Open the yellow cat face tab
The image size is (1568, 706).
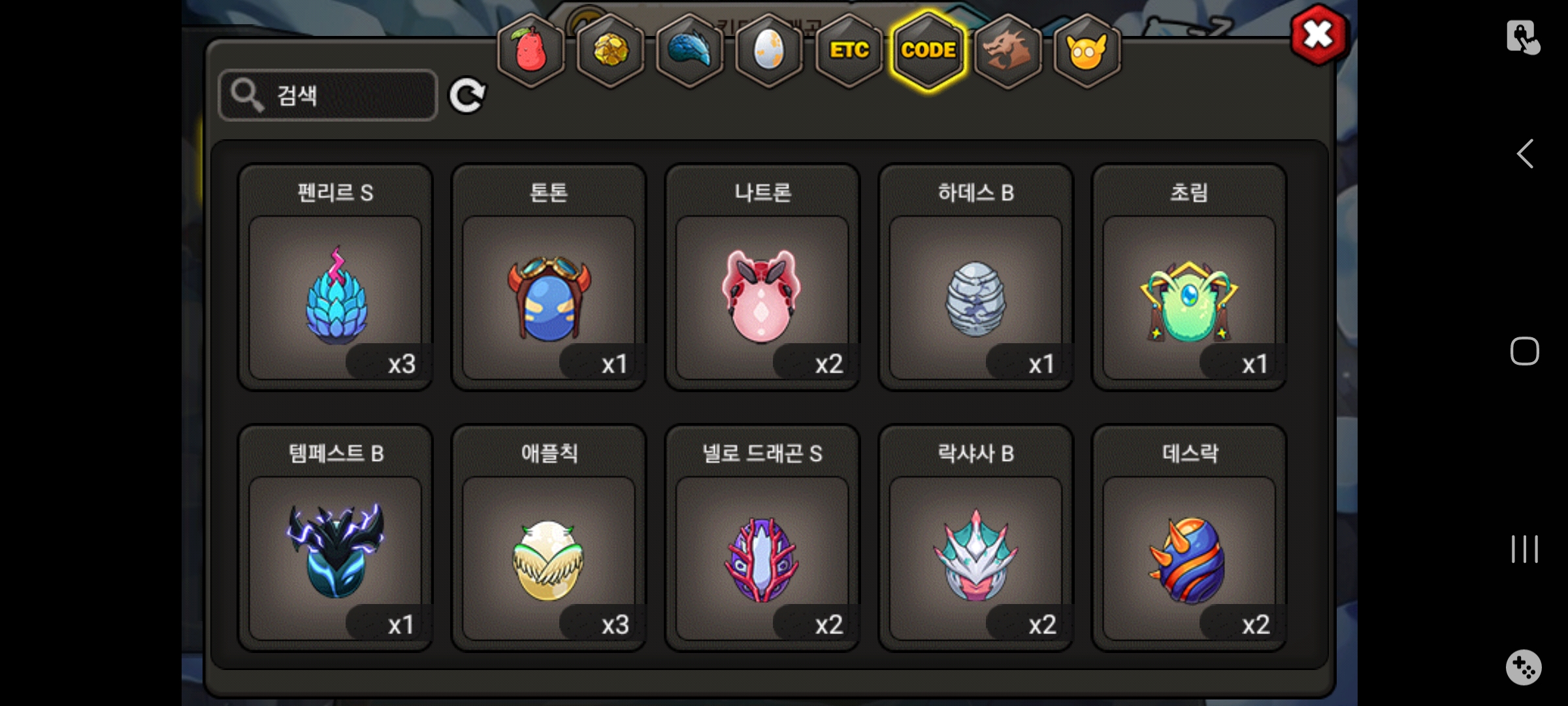(1087, 50)
